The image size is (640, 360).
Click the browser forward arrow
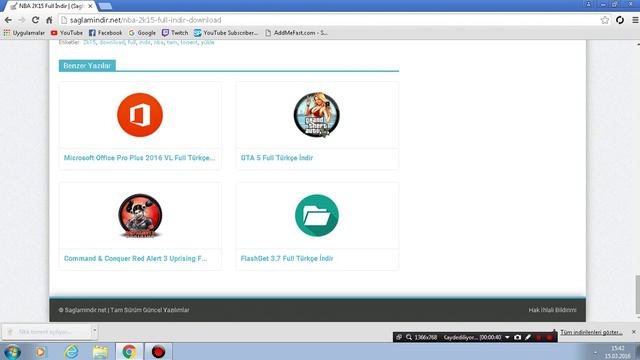tap(22, 20)
